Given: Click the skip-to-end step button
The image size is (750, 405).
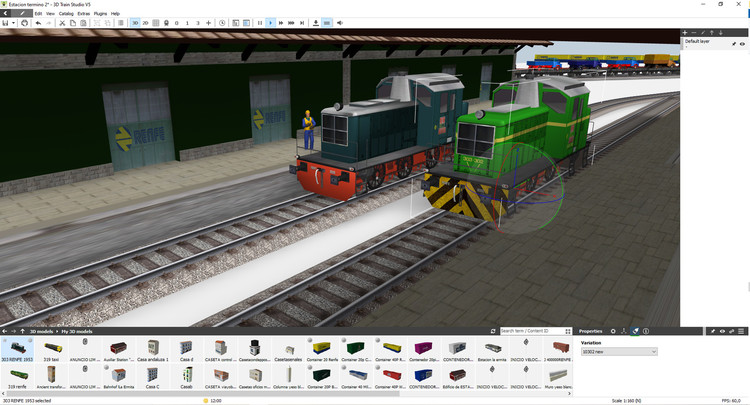Looking at the screenshot, I should click(x=302, y=22).
